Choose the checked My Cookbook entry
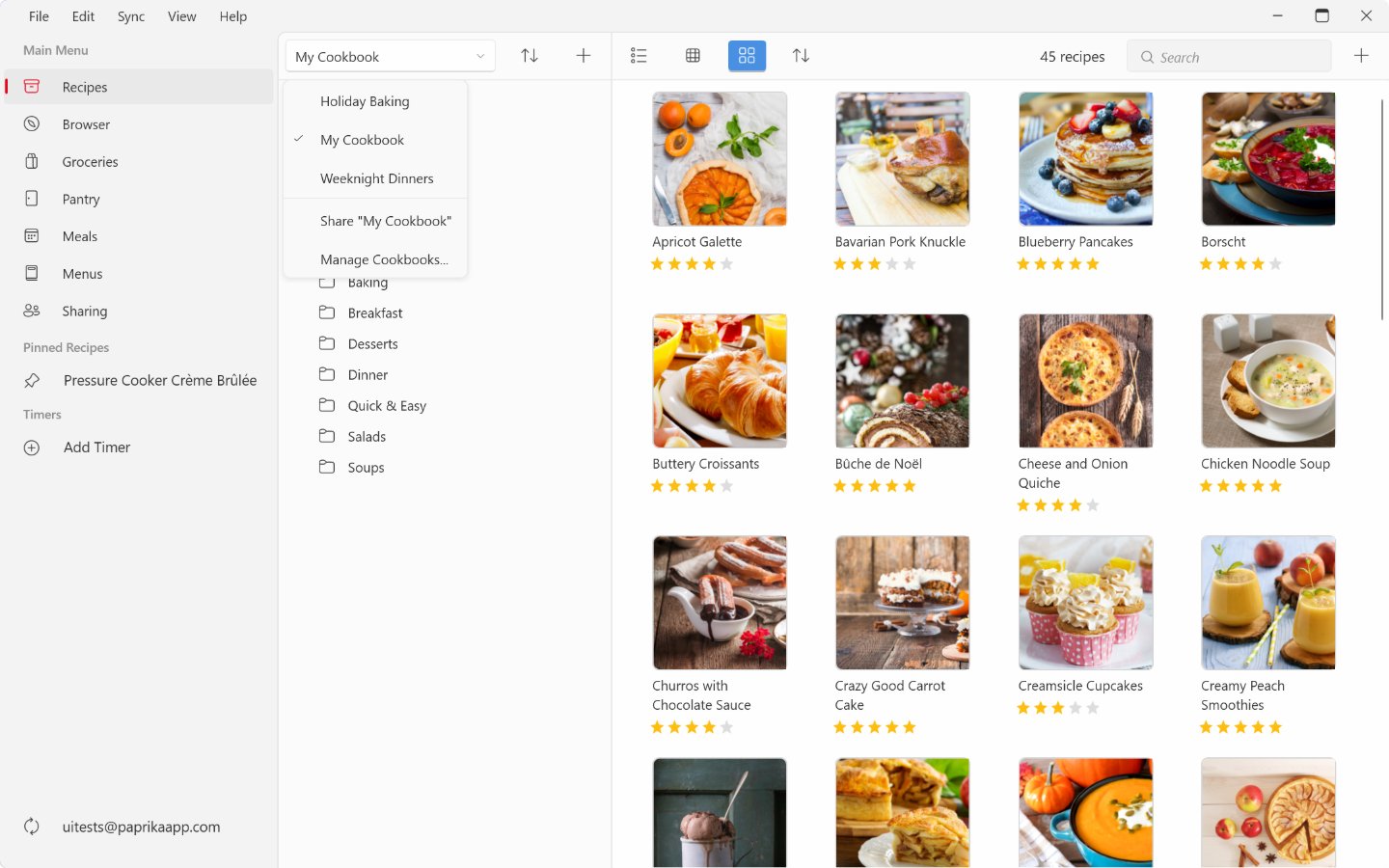This screenshot has height=868, width=1389. (x=375, y=140)
